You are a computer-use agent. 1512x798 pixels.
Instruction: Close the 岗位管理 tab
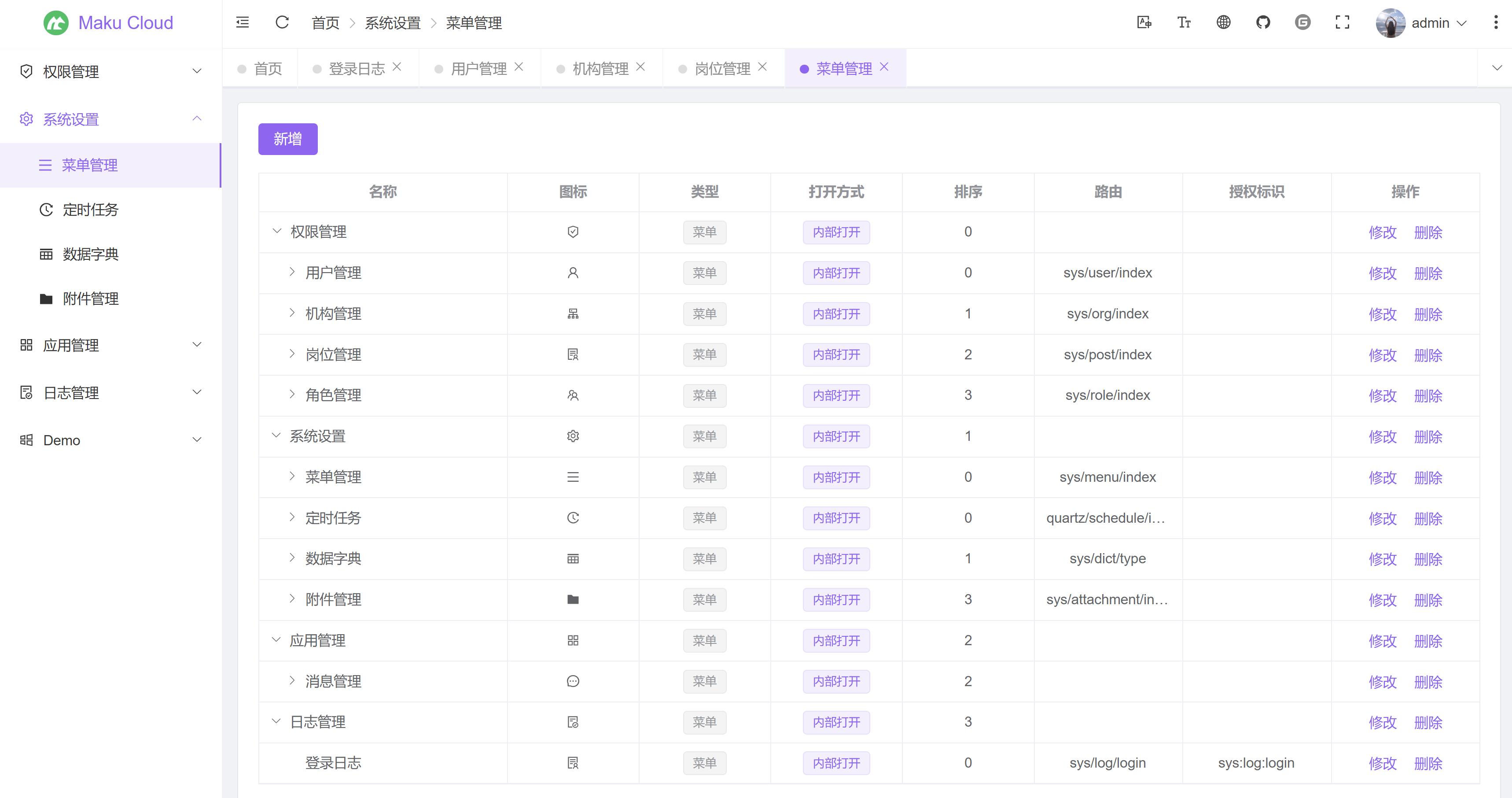coord(762,67)
